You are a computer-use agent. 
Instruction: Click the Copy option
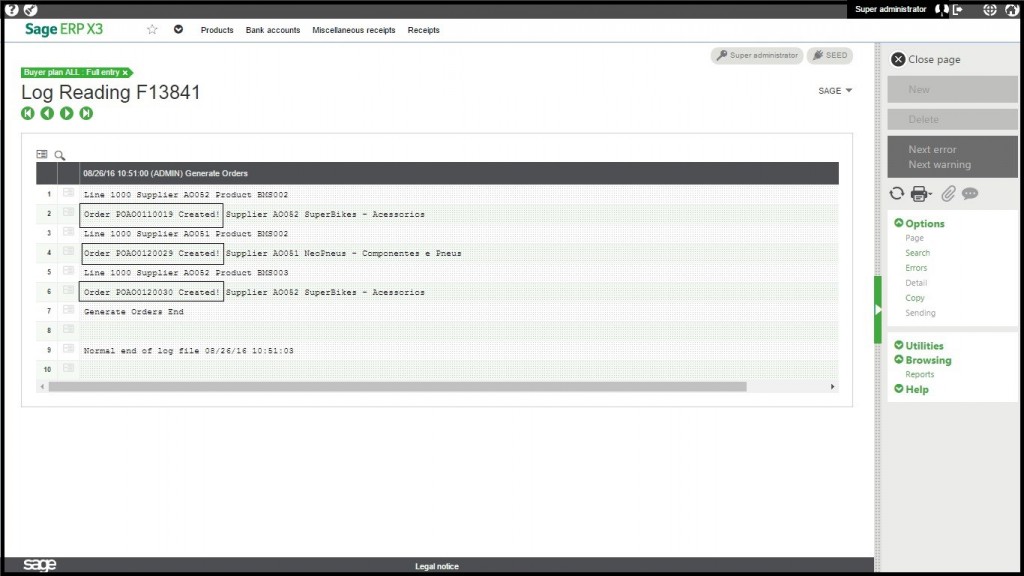[x=915, y=298]
